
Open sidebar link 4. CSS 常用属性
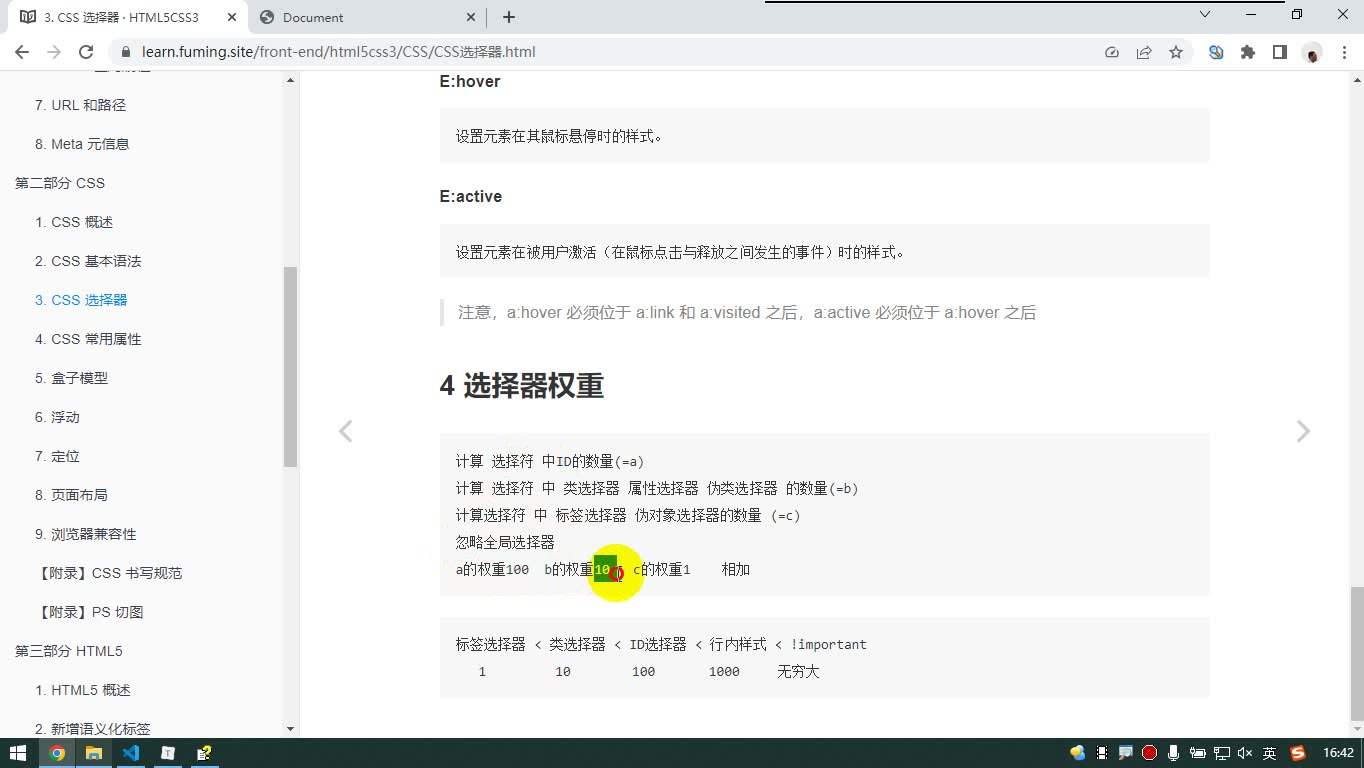coord(88,339)
